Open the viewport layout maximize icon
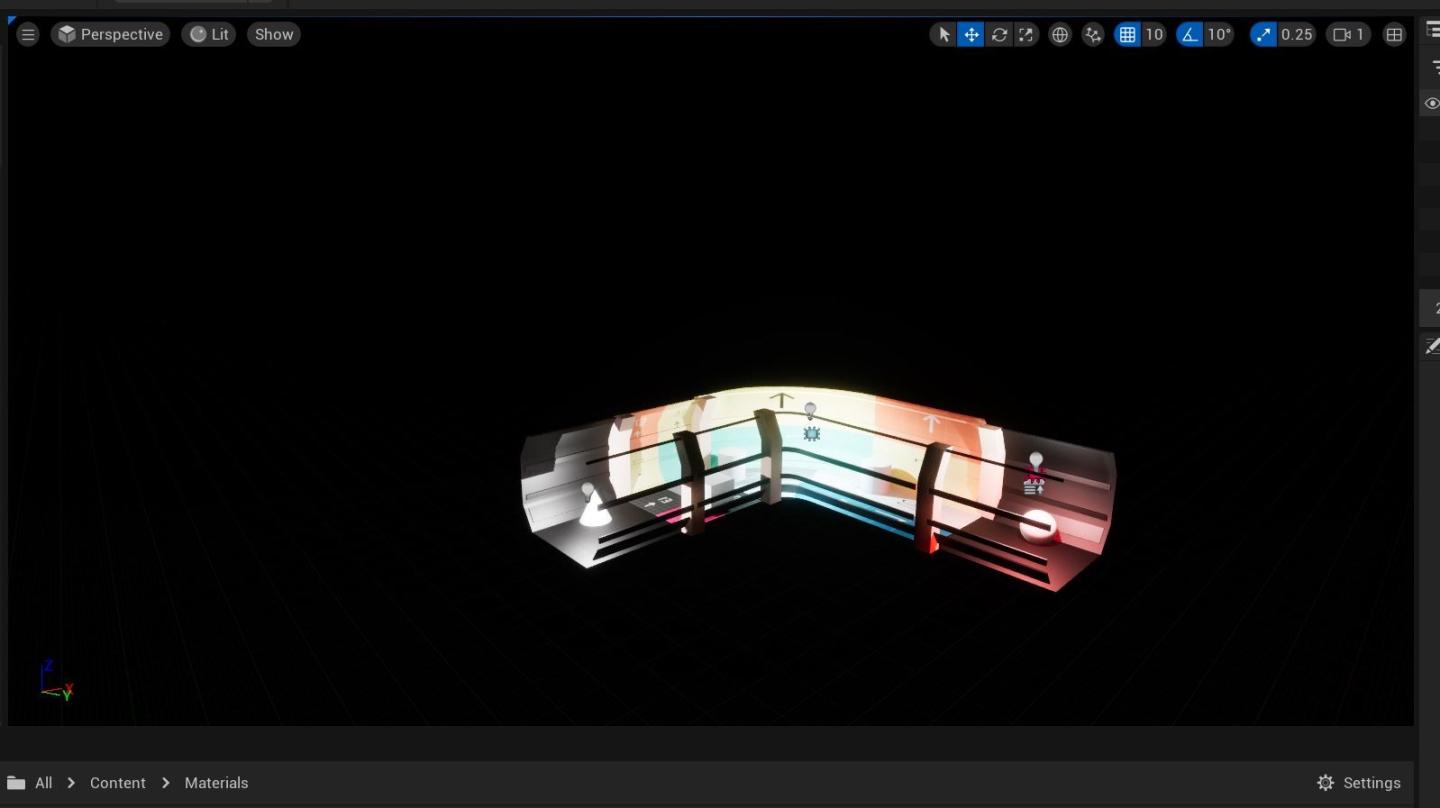The height and width of the screenshot is (808, 1440). [1394, 35]
